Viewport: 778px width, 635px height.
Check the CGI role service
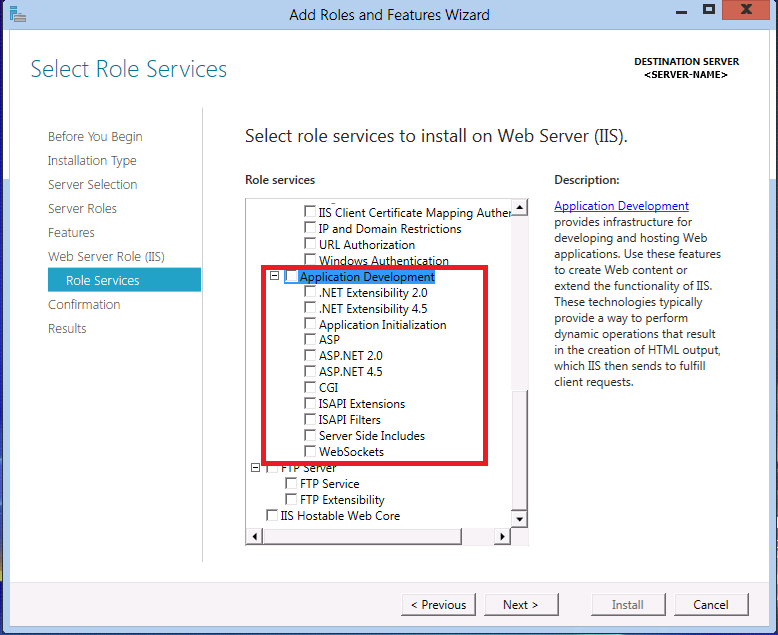pos(310,388)
